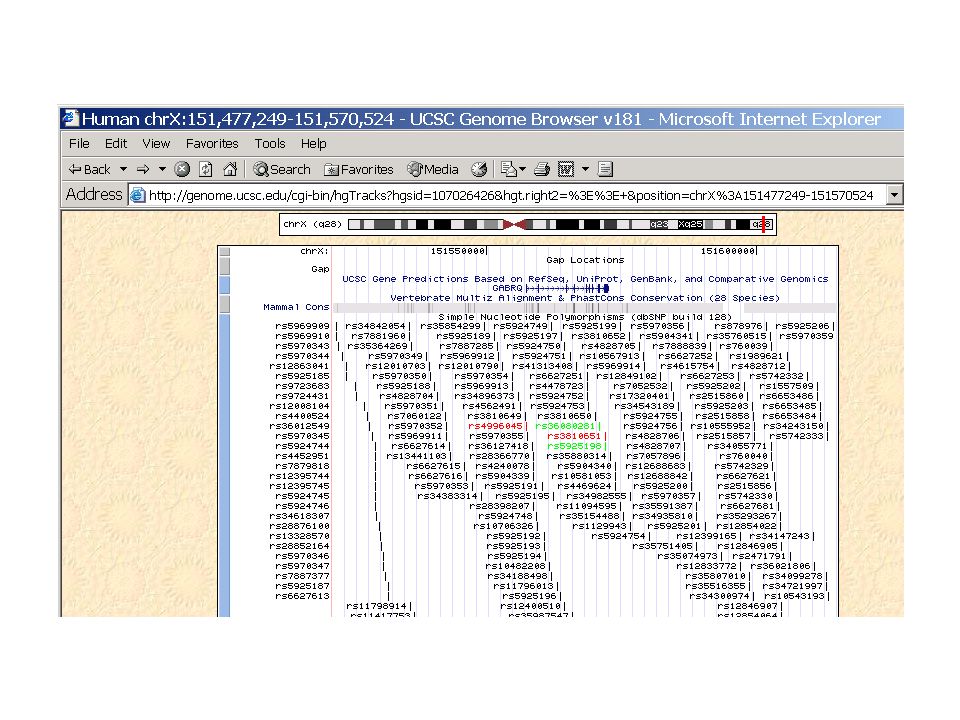Click the Mammal Cons track label
The height and width of the screenshot is (720, 960).
(x=296, y=307)
